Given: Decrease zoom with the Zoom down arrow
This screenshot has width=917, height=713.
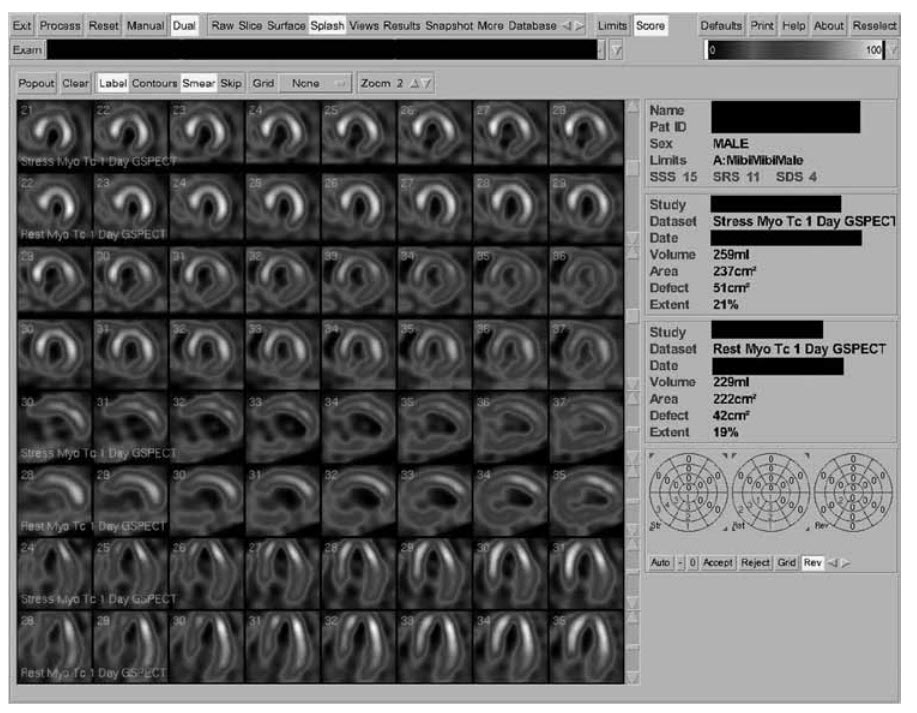Looking at the screenshot, I should (427, 84).
